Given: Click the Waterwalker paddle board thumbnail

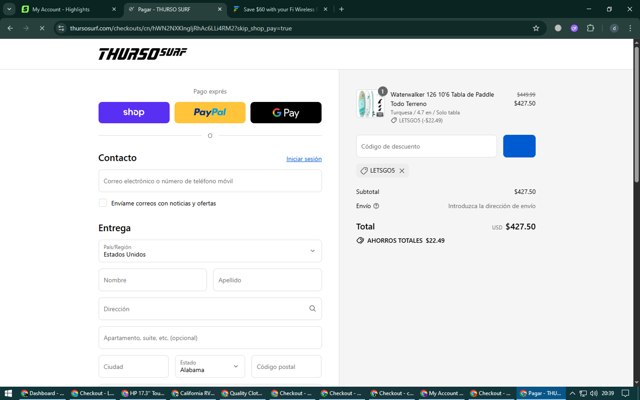Looking at the screenshot, I should coord(370,104).
